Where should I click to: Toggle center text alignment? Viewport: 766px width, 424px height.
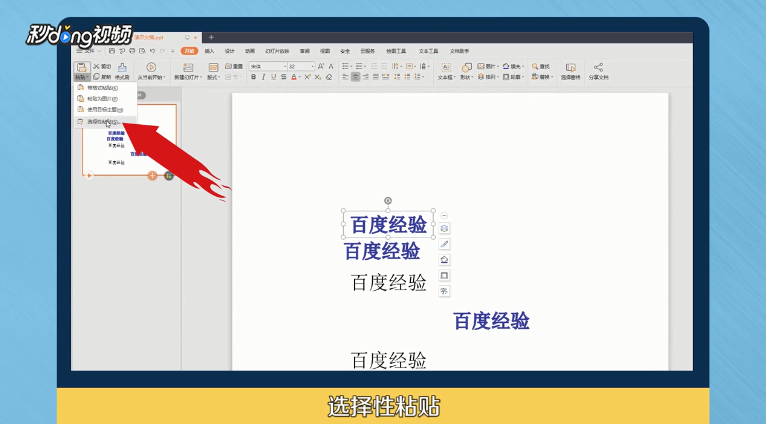pos(355,77)
